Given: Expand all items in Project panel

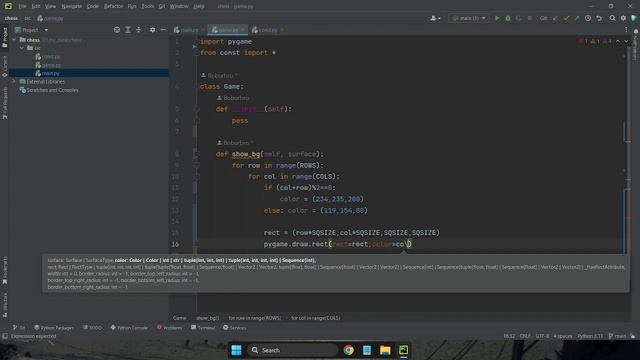Looking at the screenshot, I should tap(128, 30).
